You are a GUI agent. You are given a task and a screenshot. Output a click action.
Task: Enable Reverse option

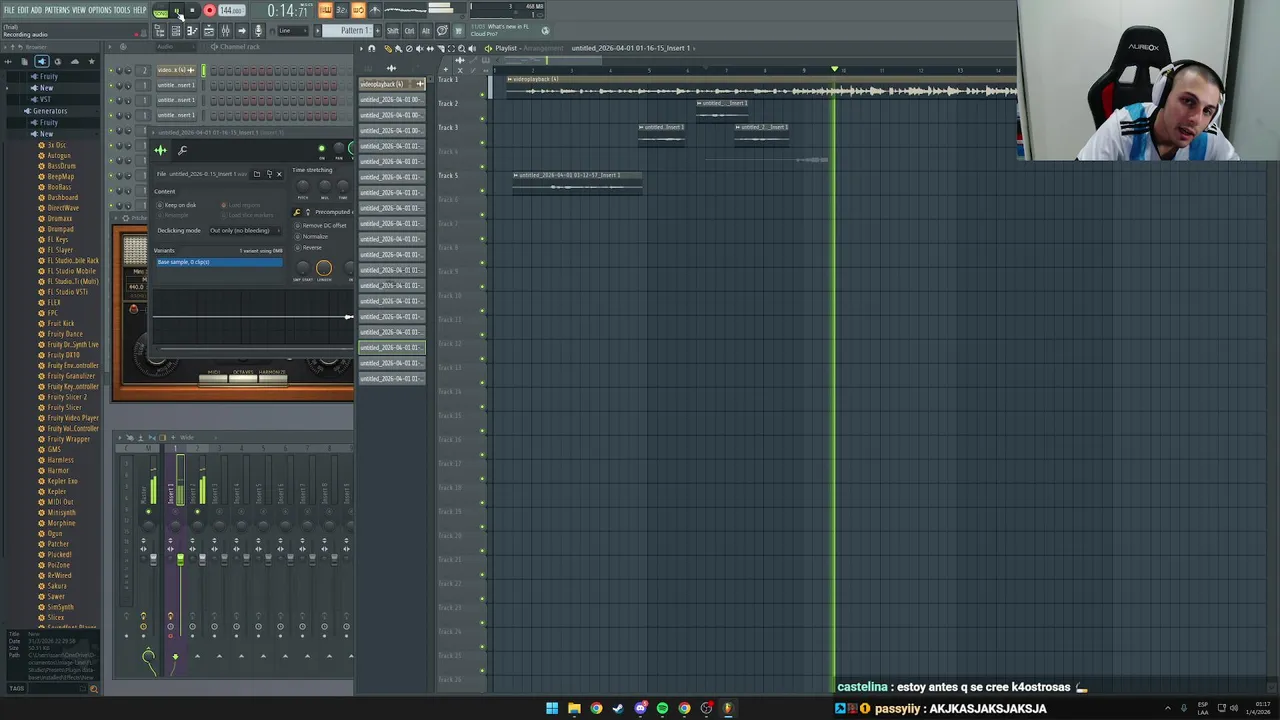point(309,247)
